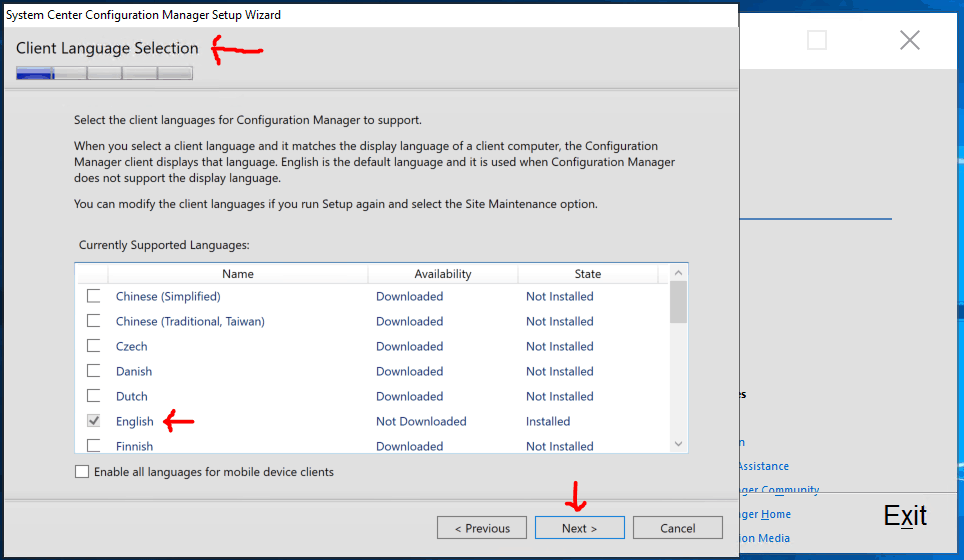Image resolution: width=964 pixels, height=560 pixels.
Task: Select the 'Chinese (Simplified)' row name
Action: [168, 296]
